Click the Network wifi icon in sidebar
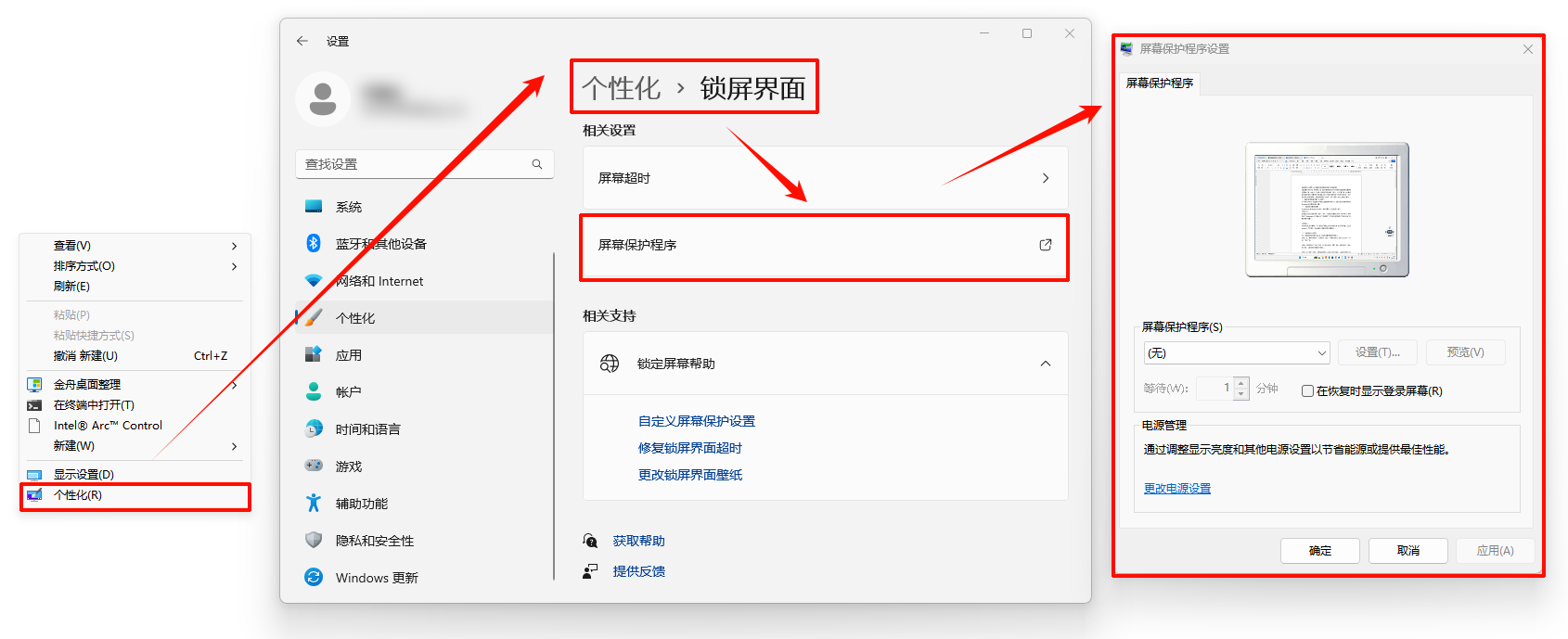This screenshot has width=1568, height=639. click(314, 280)
